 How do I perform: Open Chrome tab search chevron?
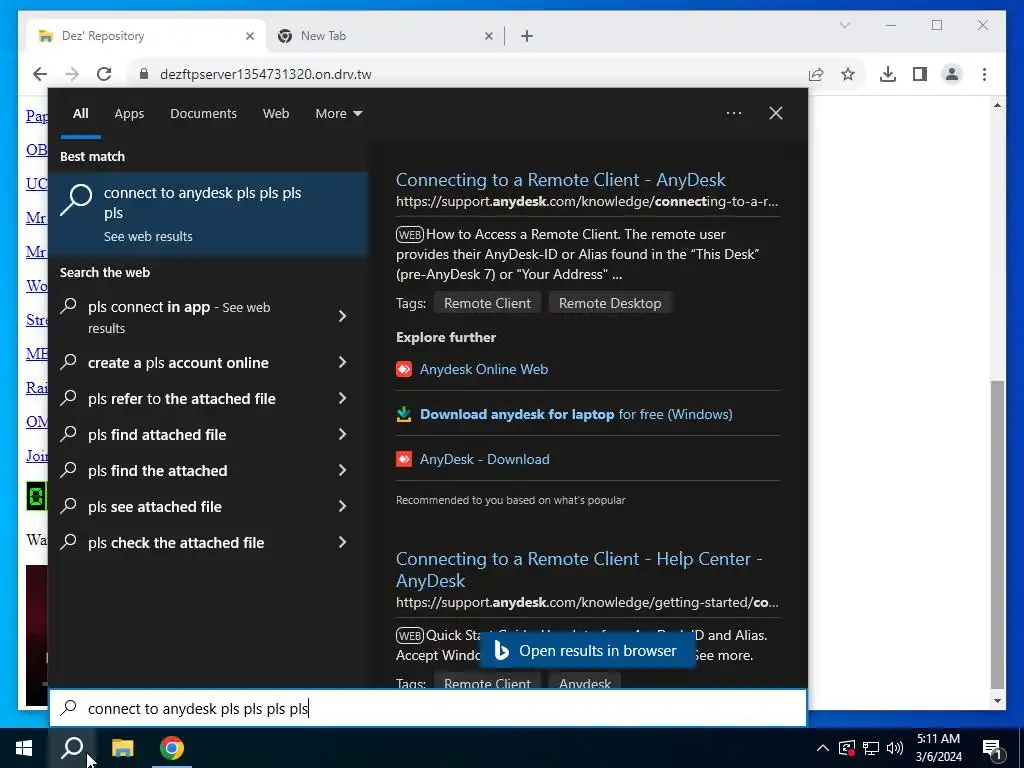tap(844, 25)
